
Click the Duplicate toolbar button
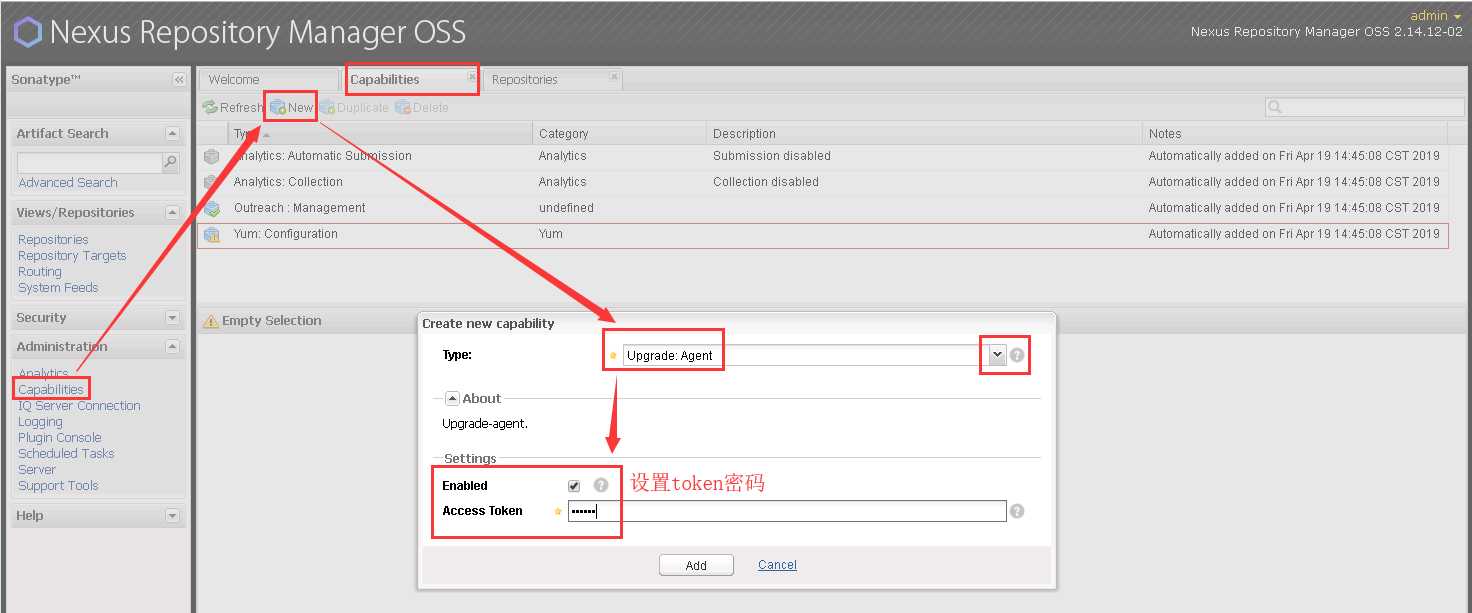pos(354,107)
